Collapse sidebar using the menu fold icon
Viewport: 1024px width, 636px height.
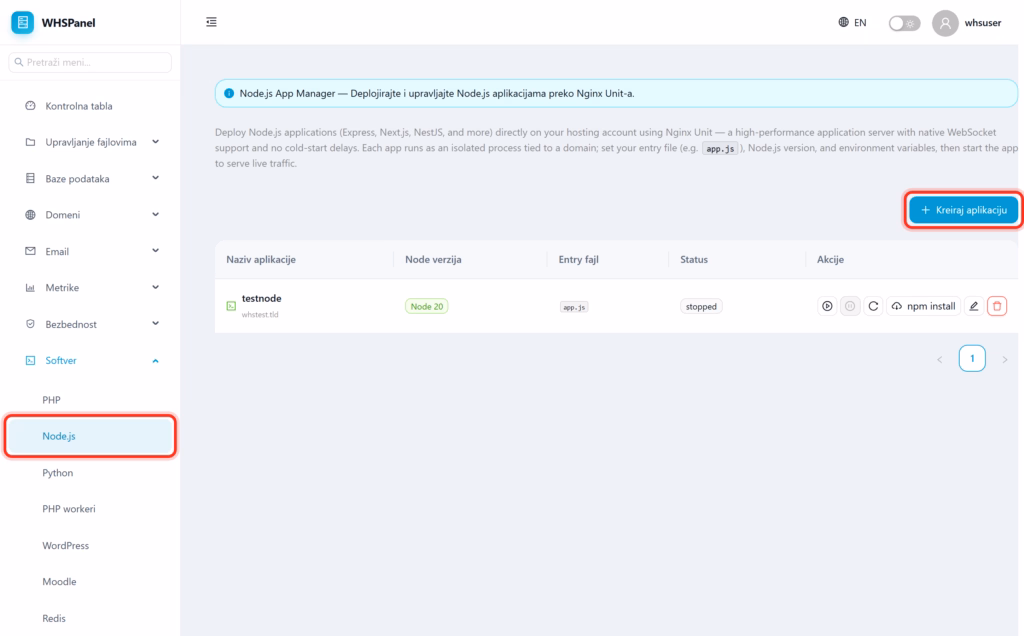[x=212, y=22]
